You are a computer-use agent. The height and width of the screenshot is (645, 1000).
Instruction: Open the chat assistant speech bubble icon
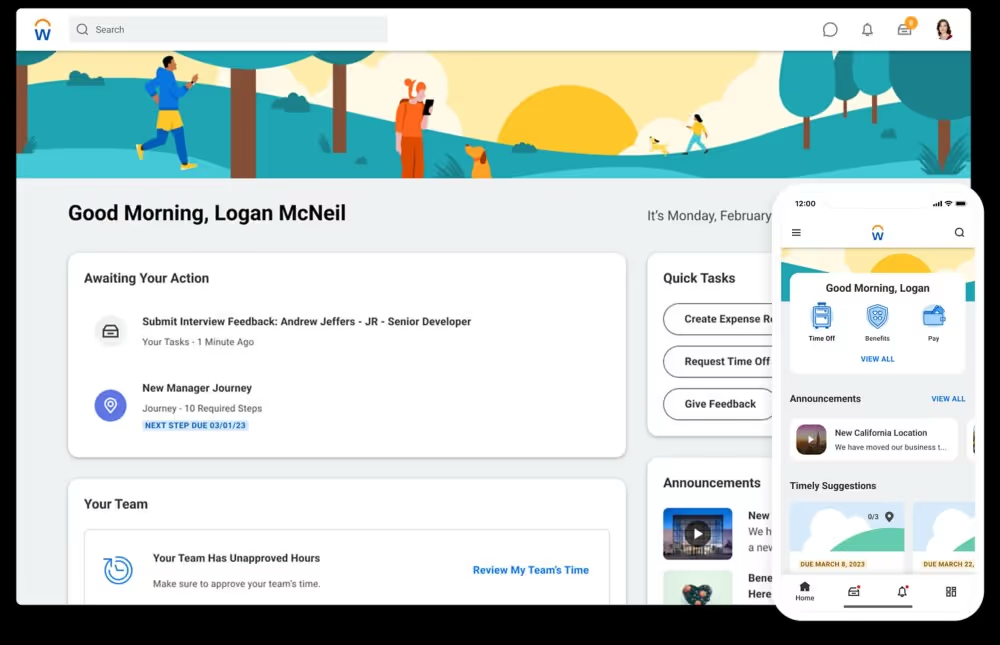(x=830, y=29)
